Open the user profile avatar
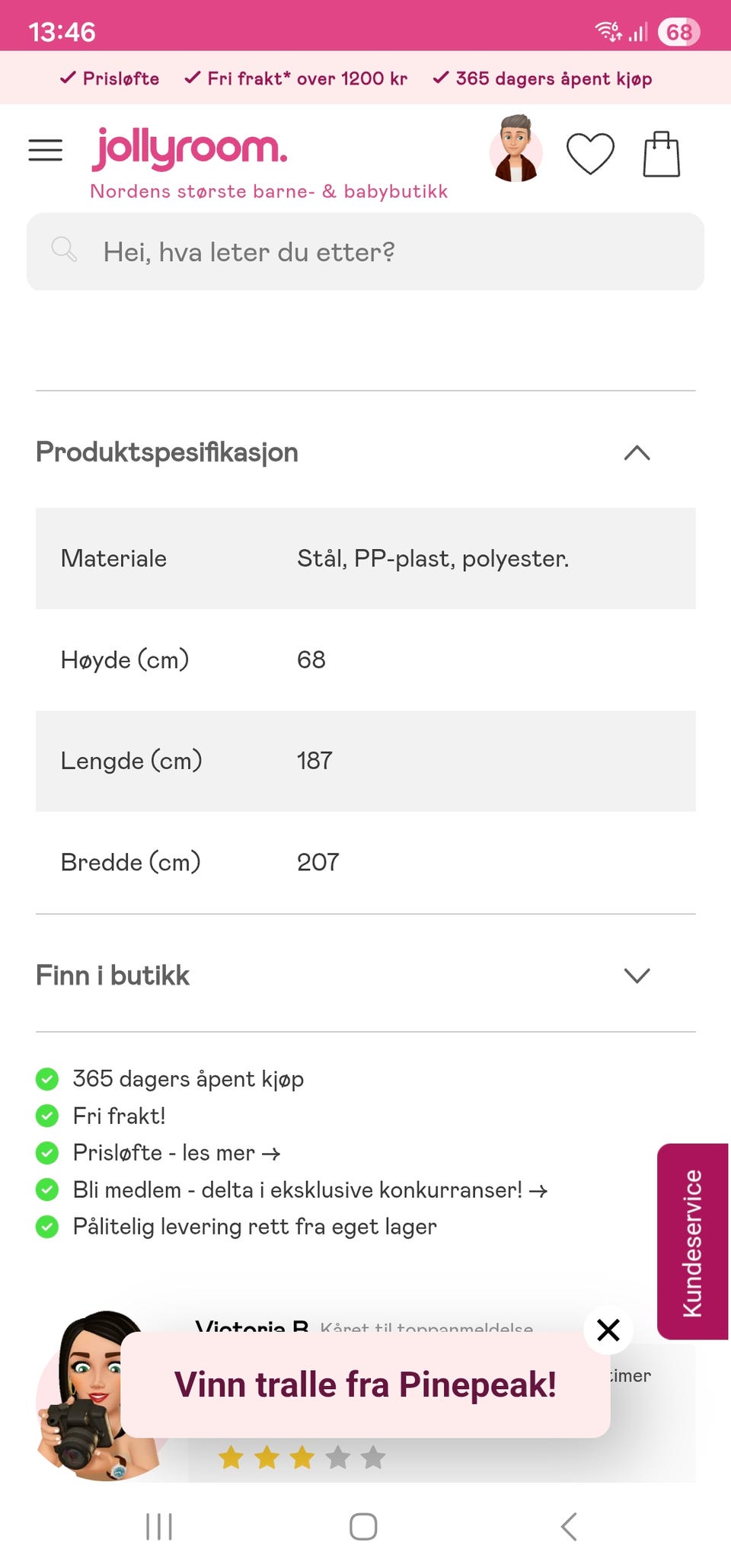This screenshot has height=1568, width=731. (x=516, y=150)
